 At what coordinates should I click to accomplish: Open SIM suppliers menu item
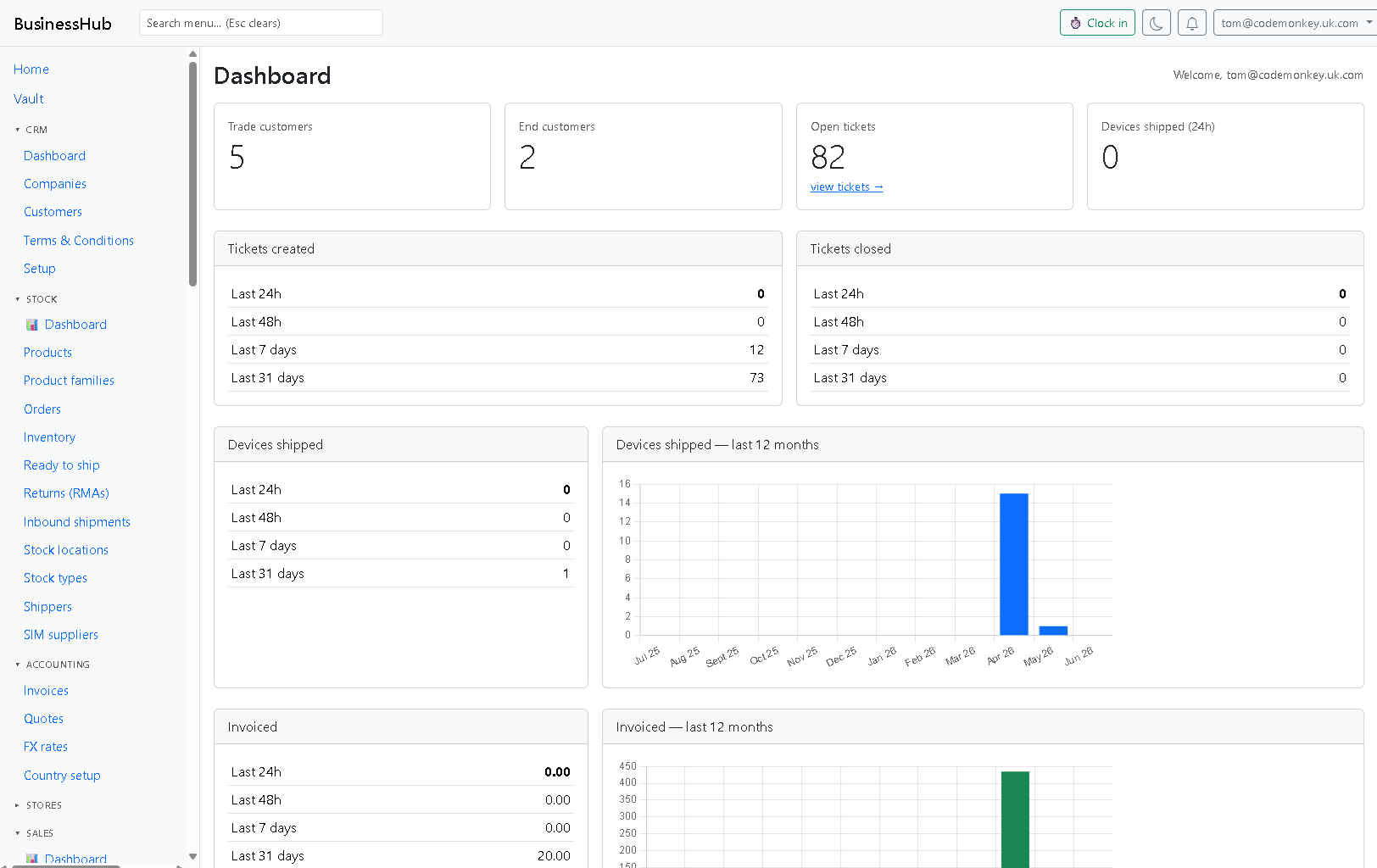point(61,635)
